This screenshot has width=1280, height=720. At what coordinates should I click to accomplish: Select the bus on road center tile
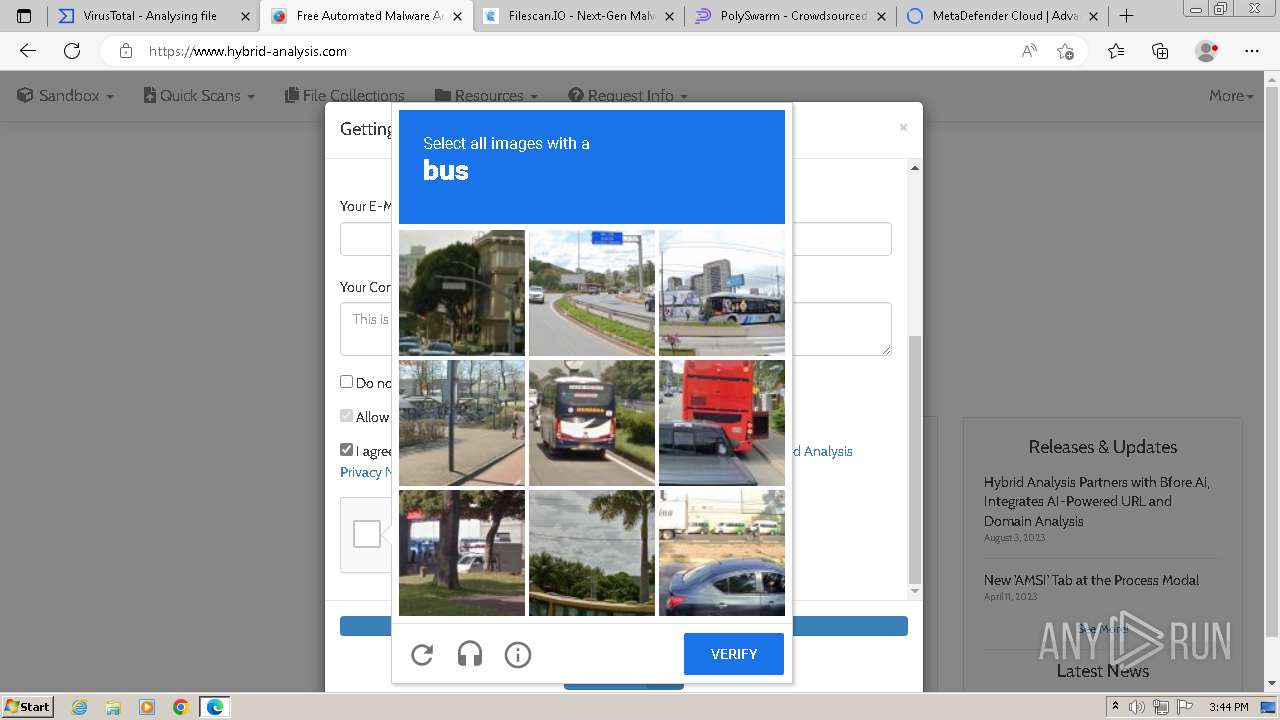[592, 423]
